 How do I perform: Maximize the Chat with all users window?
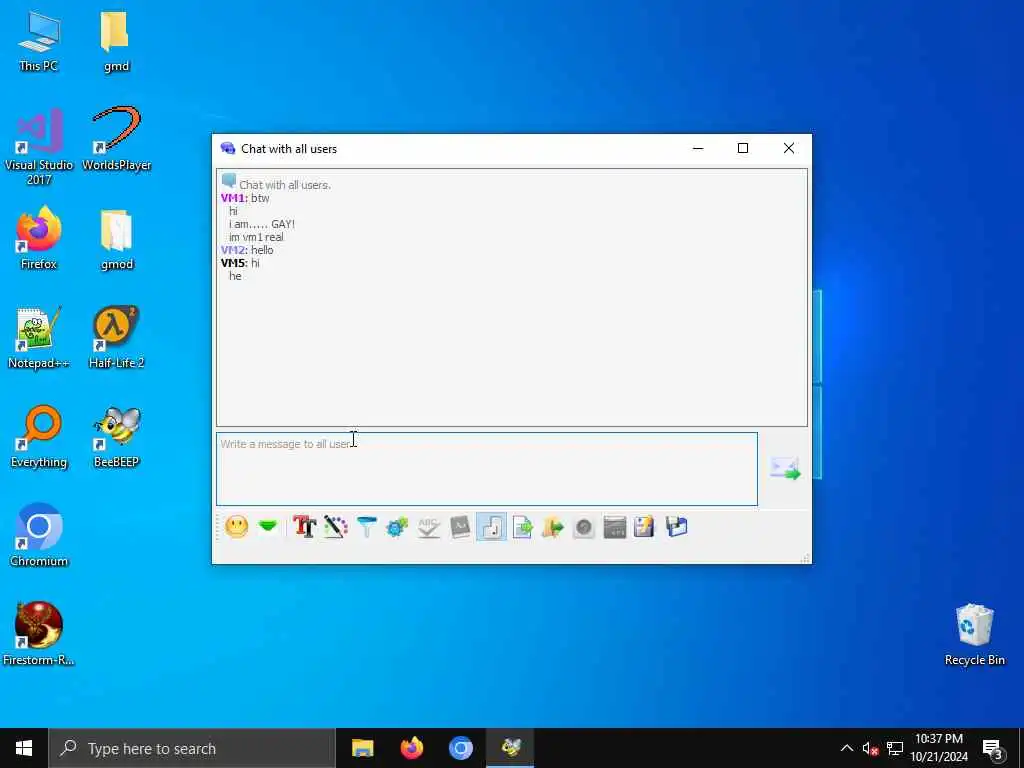point(743,148)
